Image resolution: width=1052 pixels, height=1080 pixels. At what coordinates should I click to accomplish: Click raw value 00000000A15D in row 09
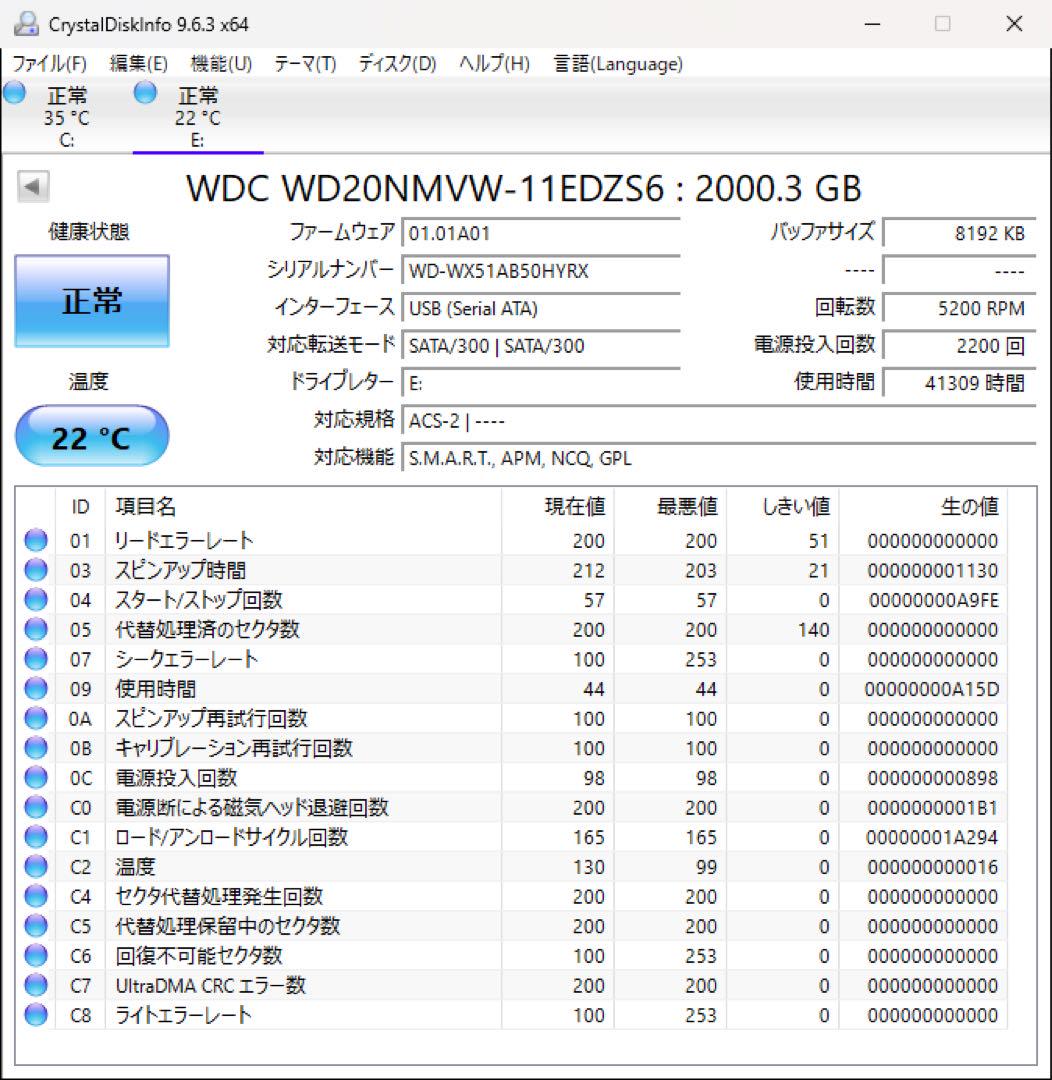[931, 689]
